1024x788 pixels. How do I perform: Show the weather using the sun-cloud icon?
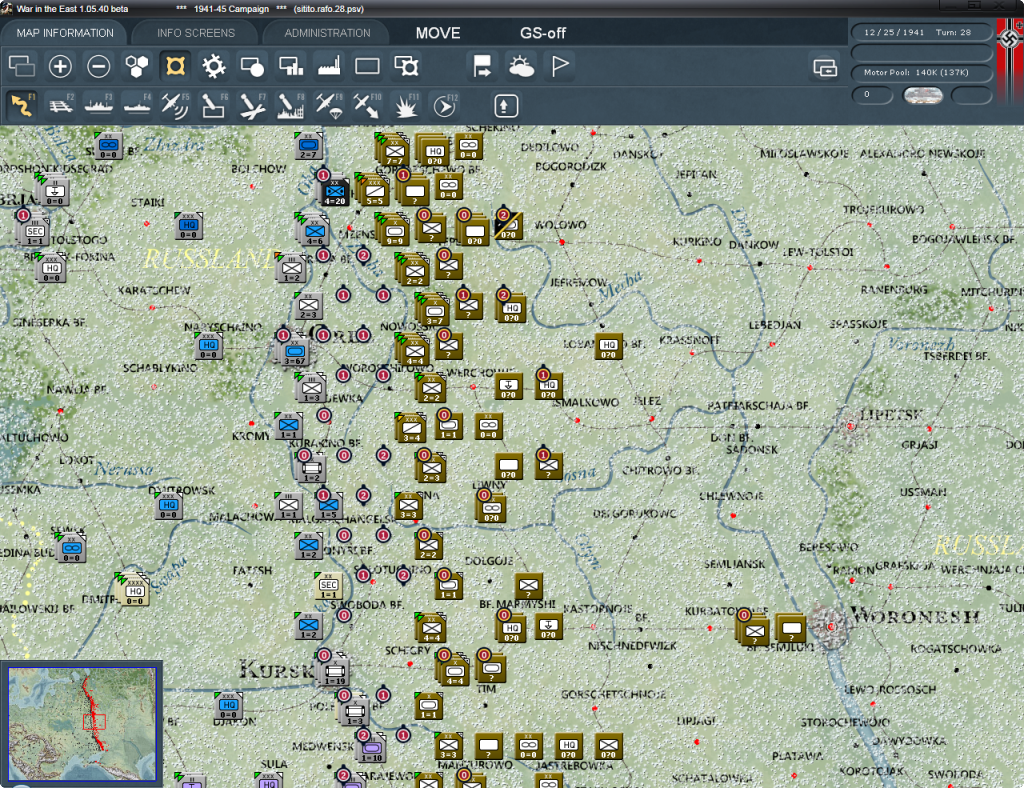coord(521,66)
